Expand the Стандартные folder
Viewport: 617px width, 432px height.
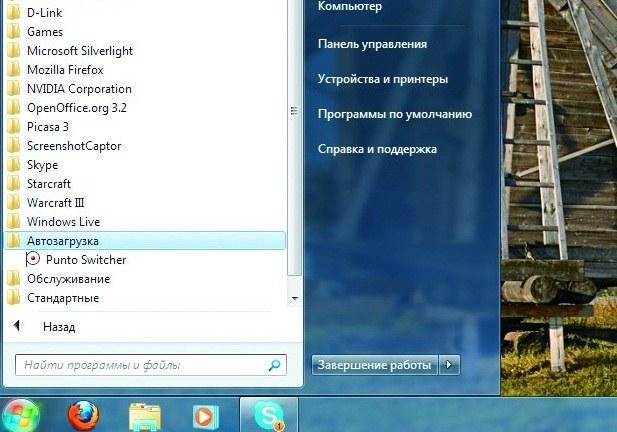62,298
